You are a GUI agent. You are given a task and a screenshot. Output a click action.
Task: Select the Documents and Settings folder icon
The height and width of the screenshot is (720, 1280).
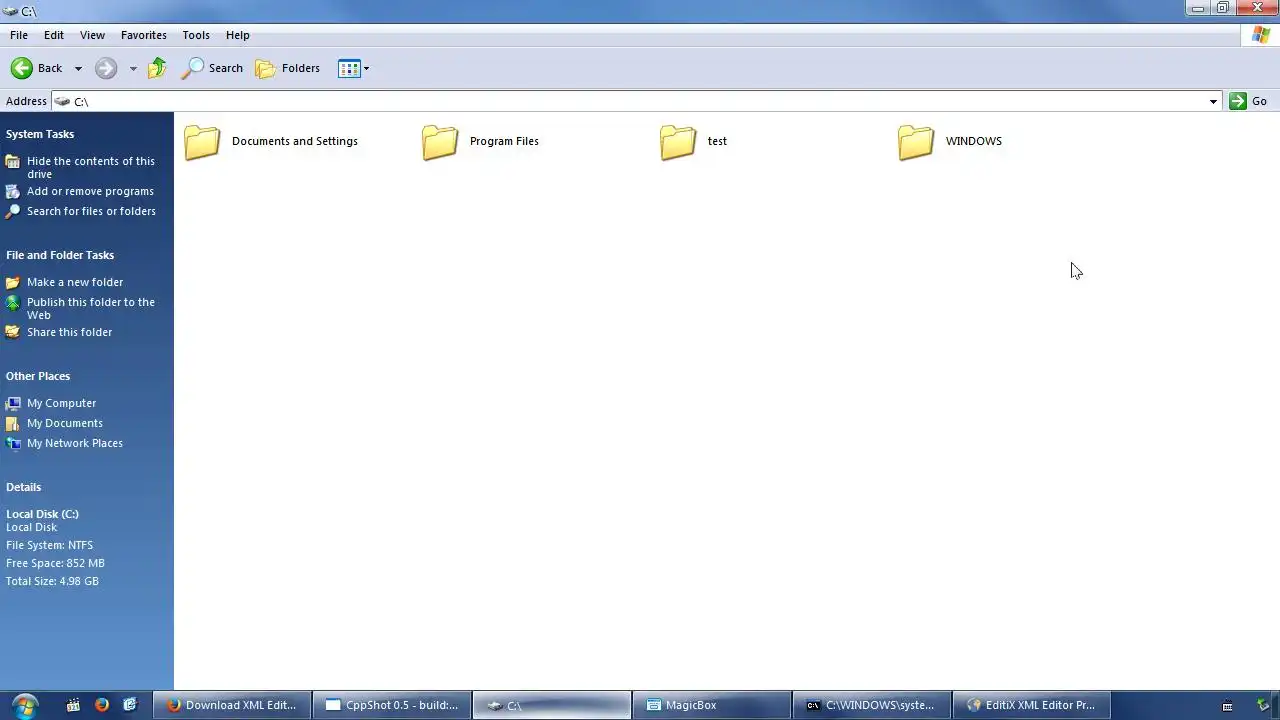point(202,142)
